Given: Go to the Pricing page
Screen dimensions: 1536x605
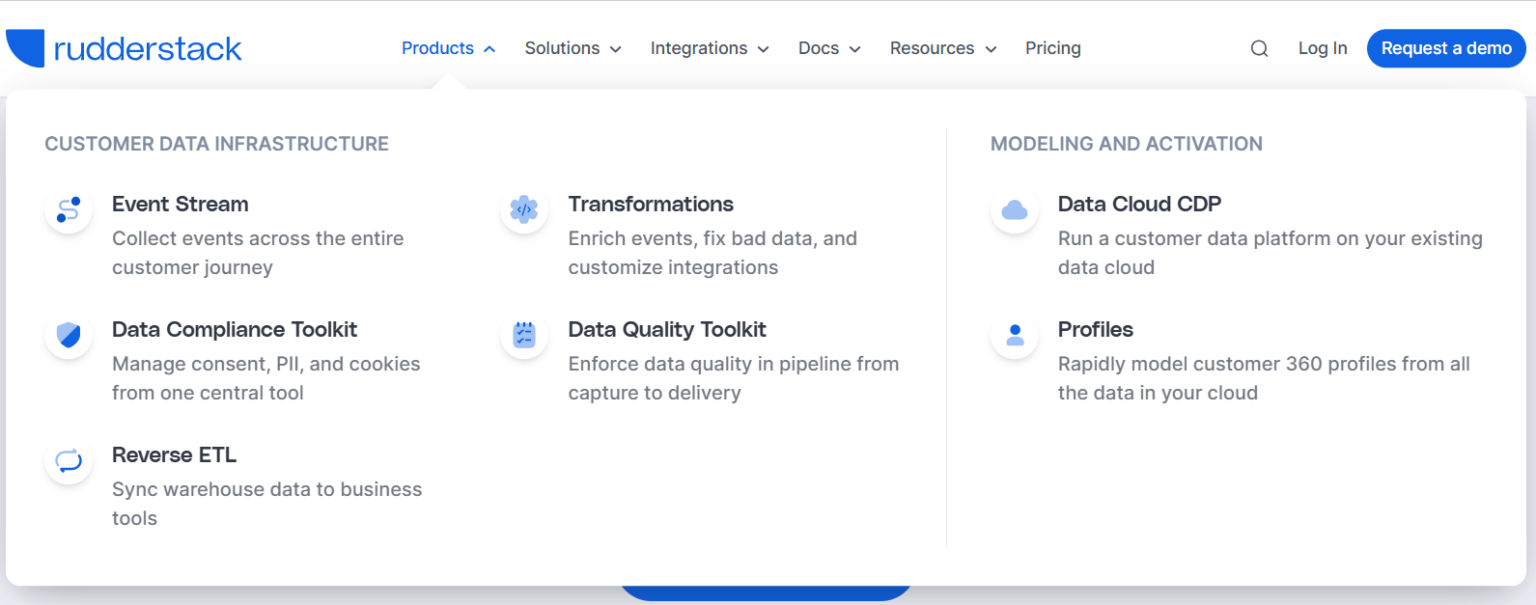Looking at the screenshot, I should pyautogui.click(x=1052, y=48).
